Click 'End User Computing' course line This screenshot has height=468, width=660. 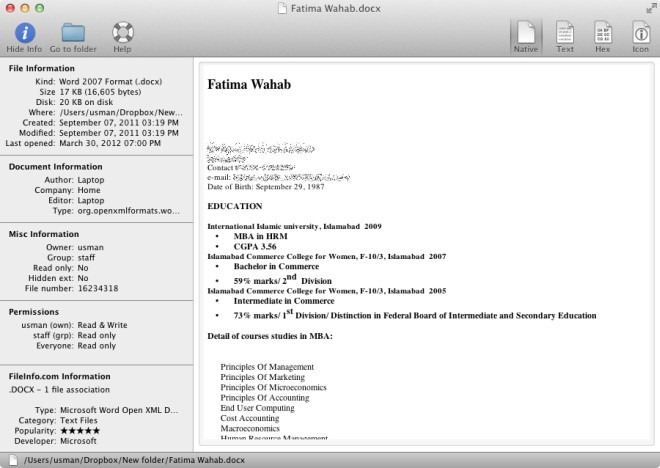pyautogui.click(x=258, y=408)
